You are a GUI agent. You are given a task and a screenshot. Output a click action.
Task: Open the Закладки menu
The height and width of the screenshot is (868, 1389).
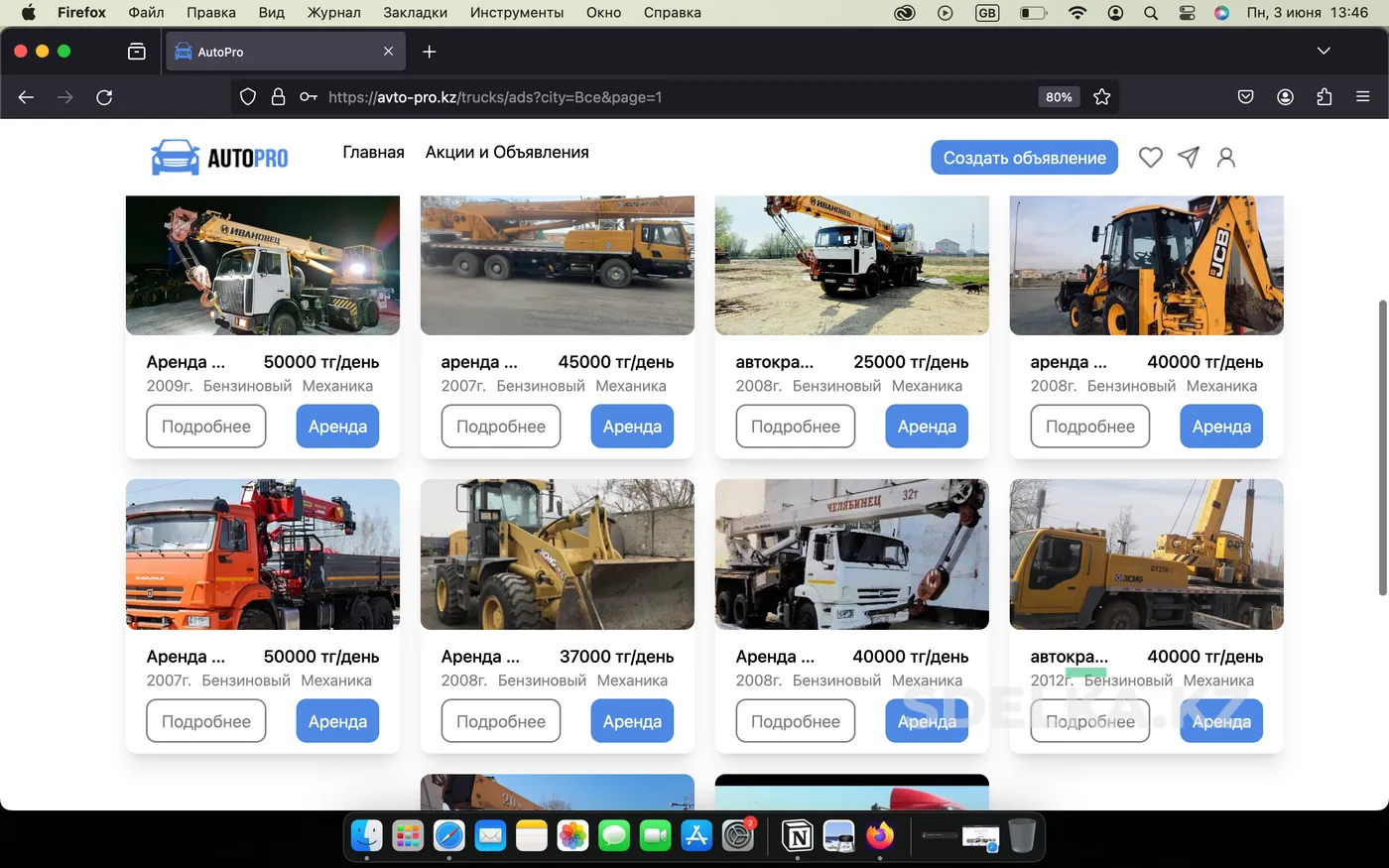[416, 13]
